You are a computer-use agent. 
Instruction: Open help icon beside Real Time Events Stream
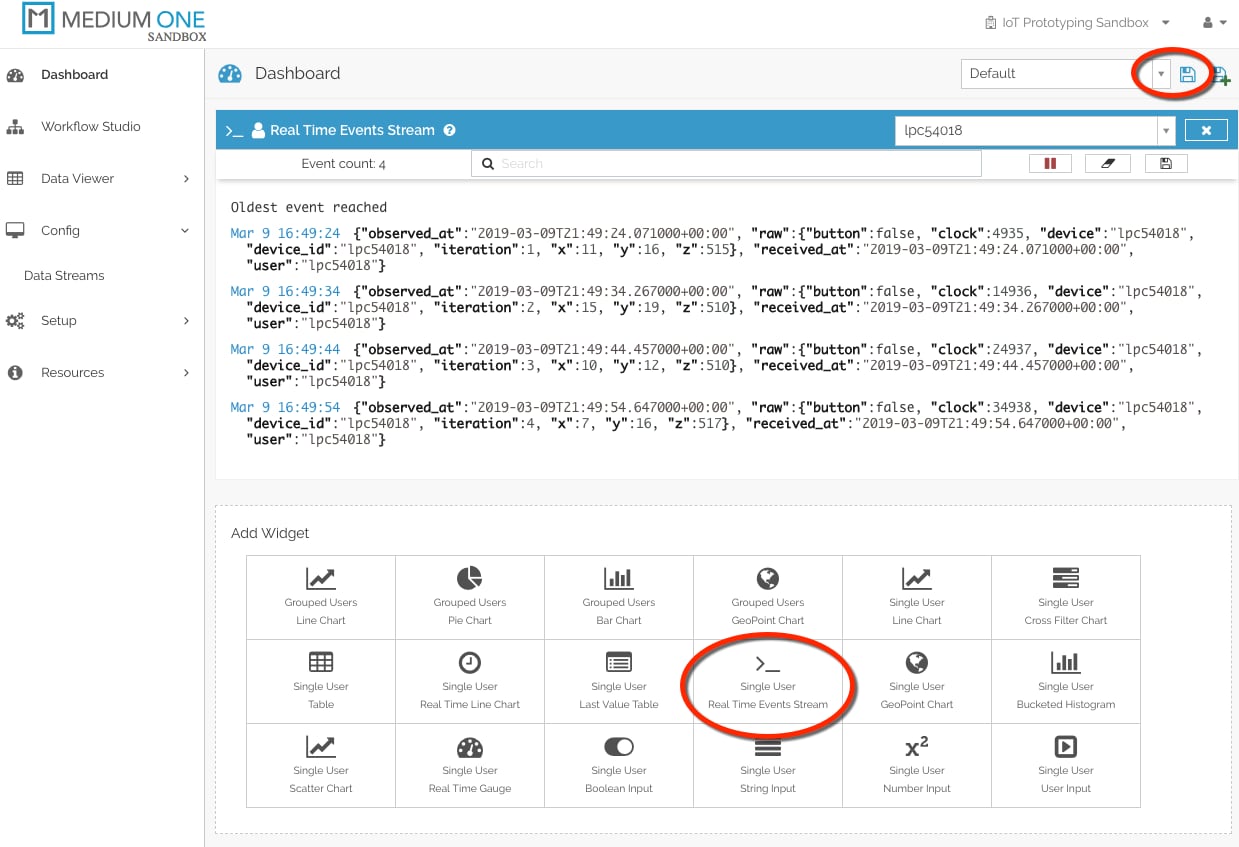coord(450,130)
